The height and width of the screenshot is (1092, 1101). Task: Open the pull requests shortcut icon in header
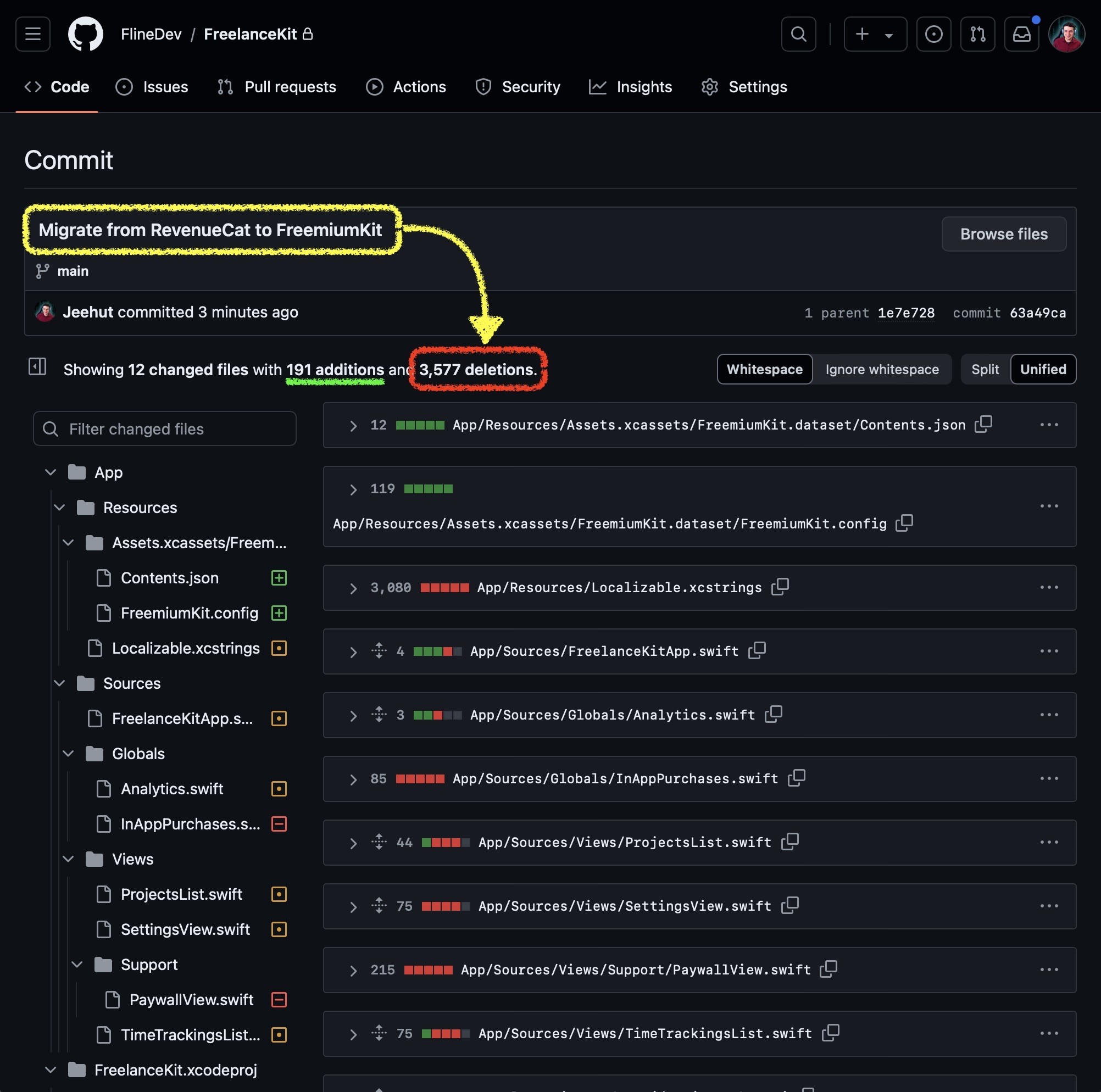pos(977,34)
